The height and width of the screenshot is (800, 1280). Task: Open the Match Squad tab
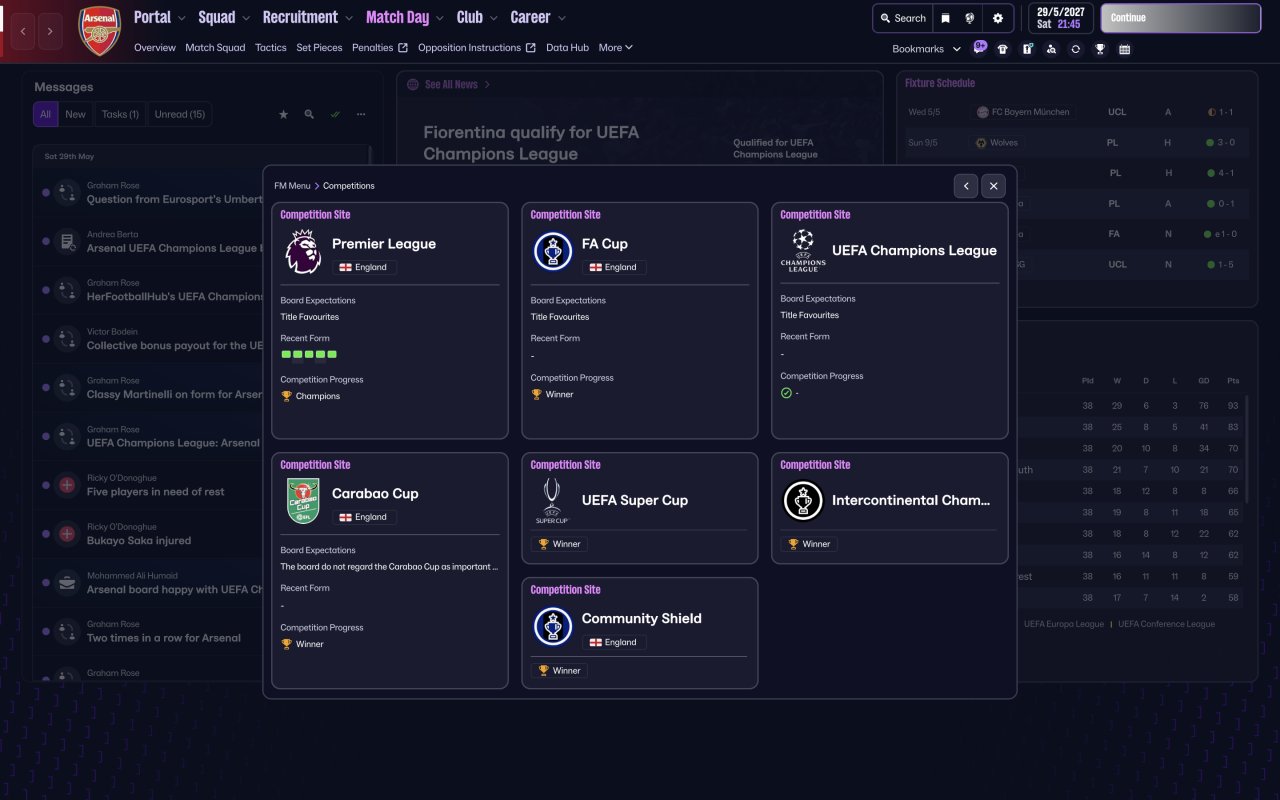215,47
